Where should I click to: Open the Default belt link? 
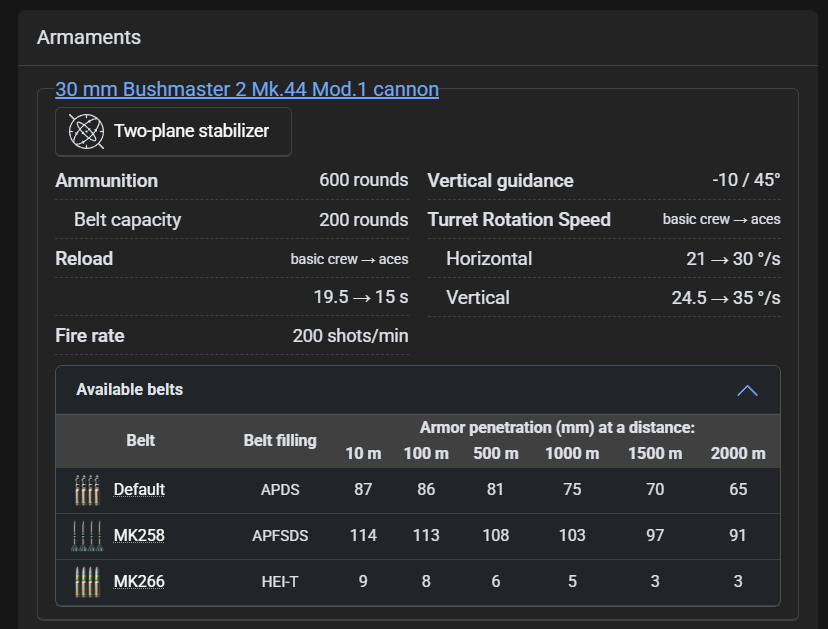139,490
